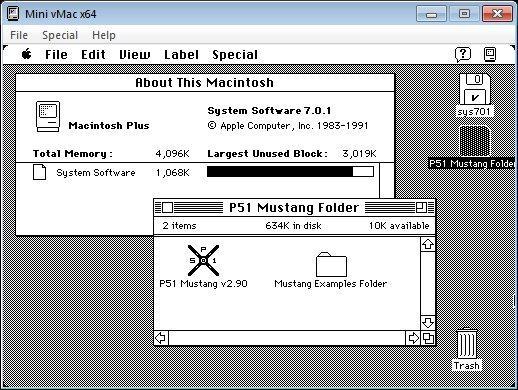Select the Trash icon
Viewport: 518px width, 390px height.
(467, 343)
